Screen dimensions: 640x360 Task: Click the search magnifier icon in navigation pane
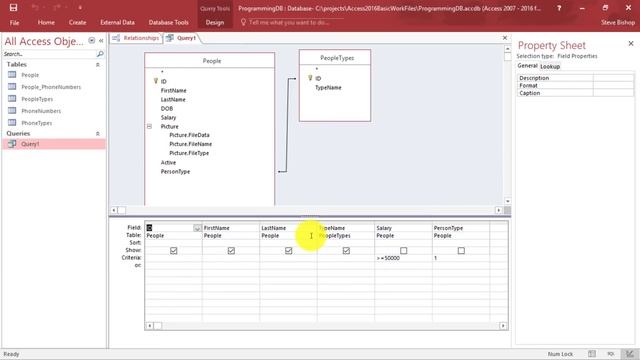(x=100, y=54)
